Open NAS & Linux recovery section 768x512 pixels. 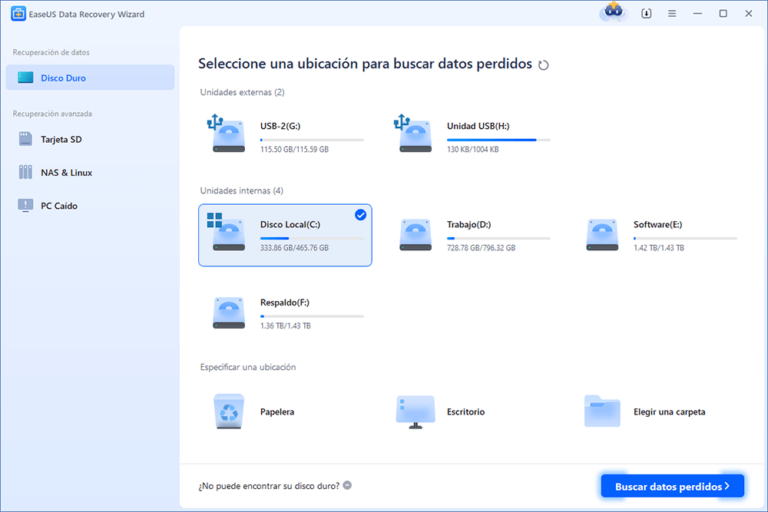click(90, 172)
